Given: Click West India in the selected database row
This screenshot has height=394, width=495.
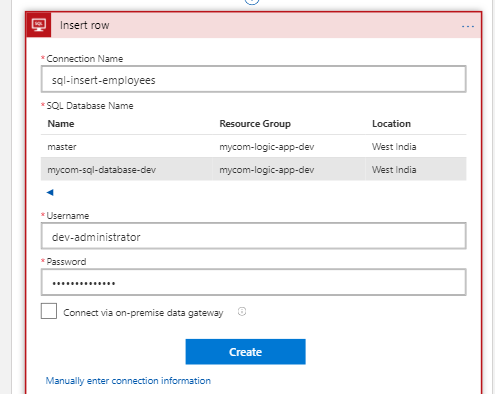Looking at the screenshot, I should (x=394, y=170).
